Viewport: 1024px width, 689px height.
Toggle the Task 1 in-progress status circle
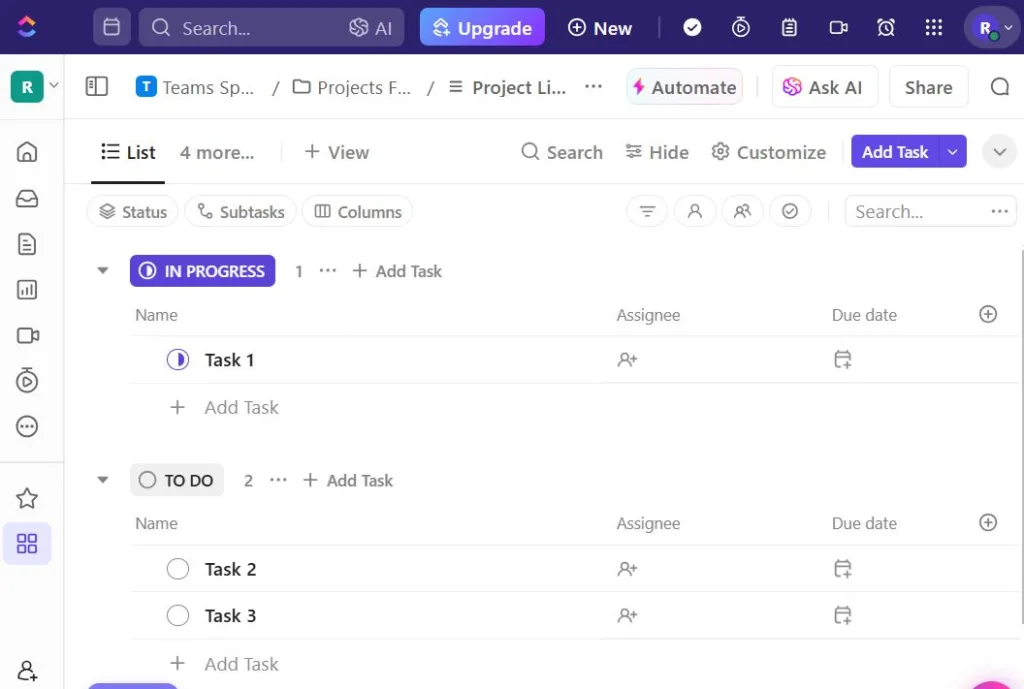178,360
